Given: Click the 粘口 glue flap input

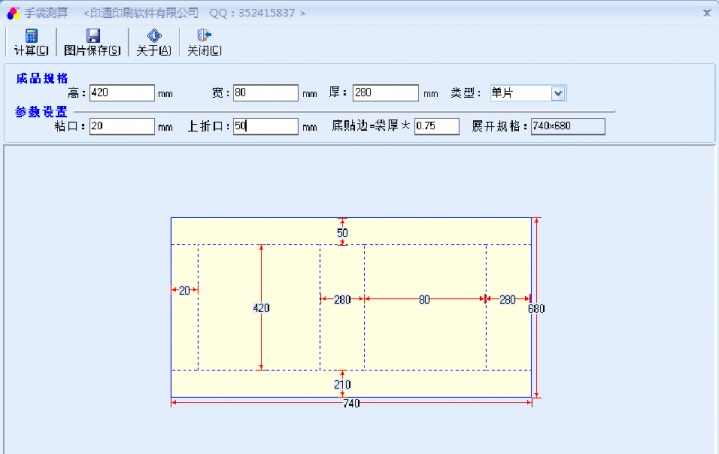Looking at the screenshot, I should click(121, 127).
